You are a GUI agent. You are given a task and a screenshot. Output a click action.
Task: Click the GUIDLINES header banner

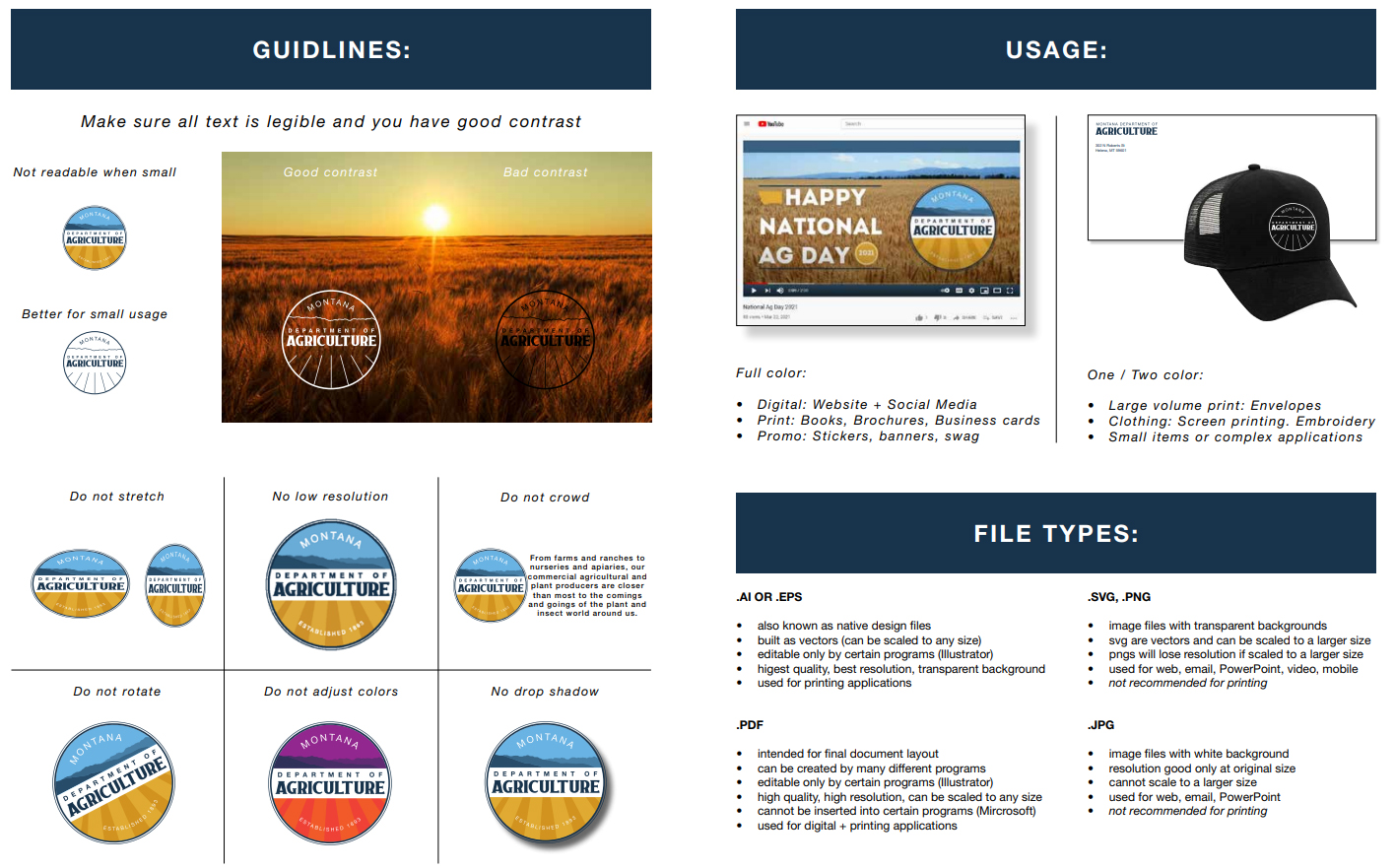point(331,49)
